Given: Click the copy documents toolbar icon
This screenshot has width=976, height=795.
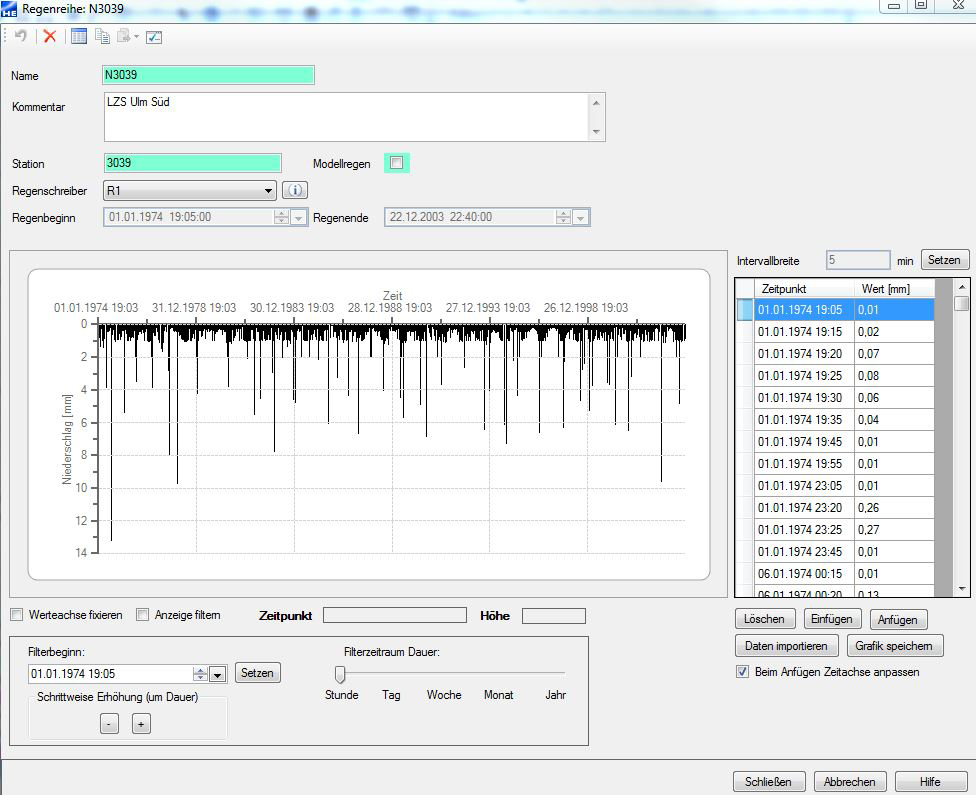Looking at the screenshot, I should [102, 37].
